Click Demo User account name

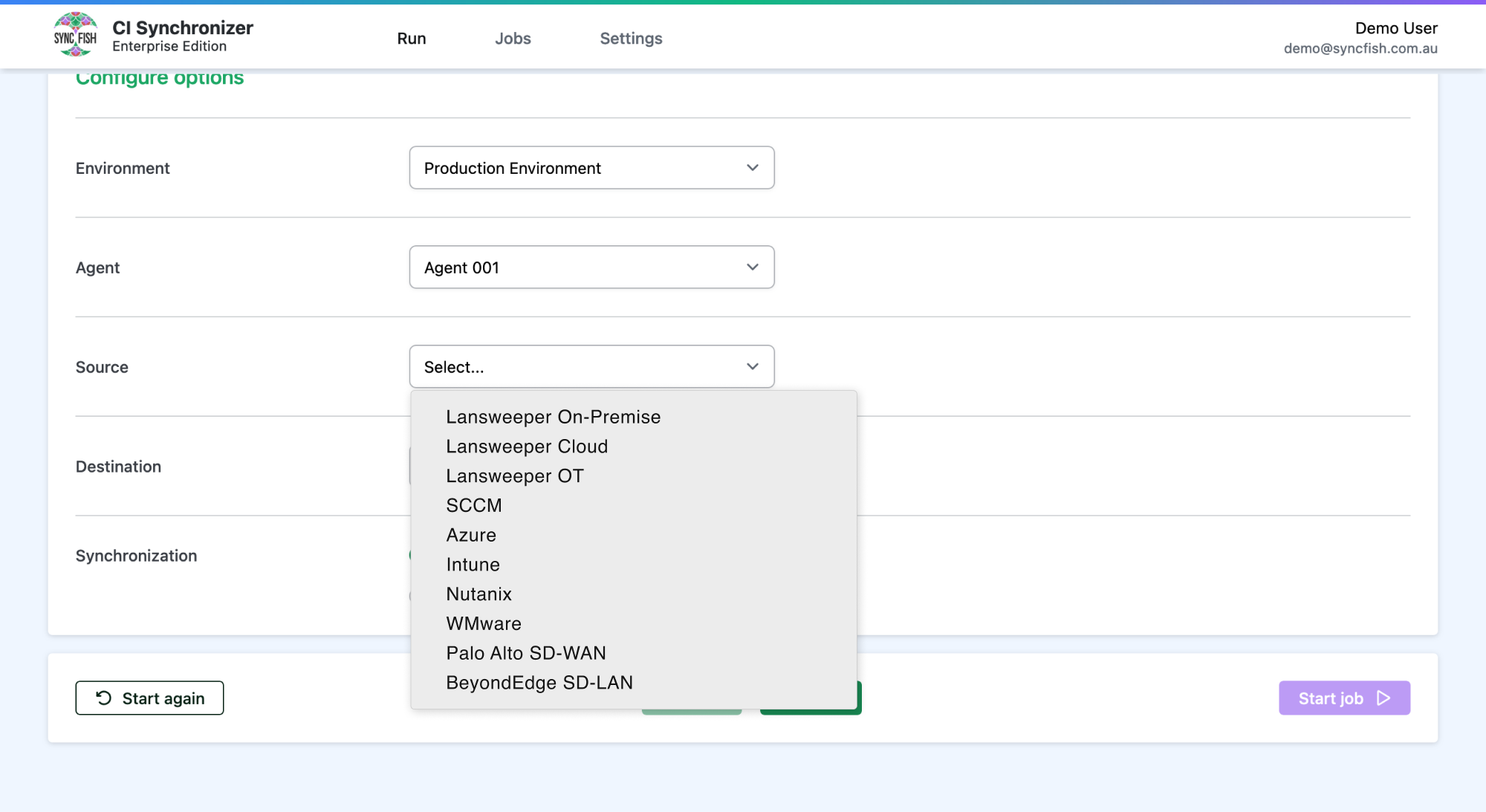coord(1396,28)
